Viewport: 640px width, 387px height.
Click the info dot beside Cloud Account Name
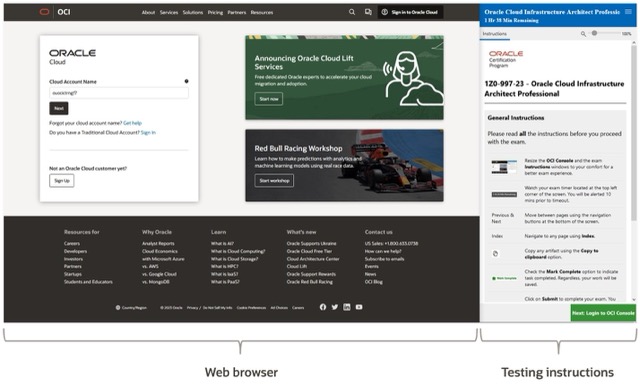pos(187,81)
